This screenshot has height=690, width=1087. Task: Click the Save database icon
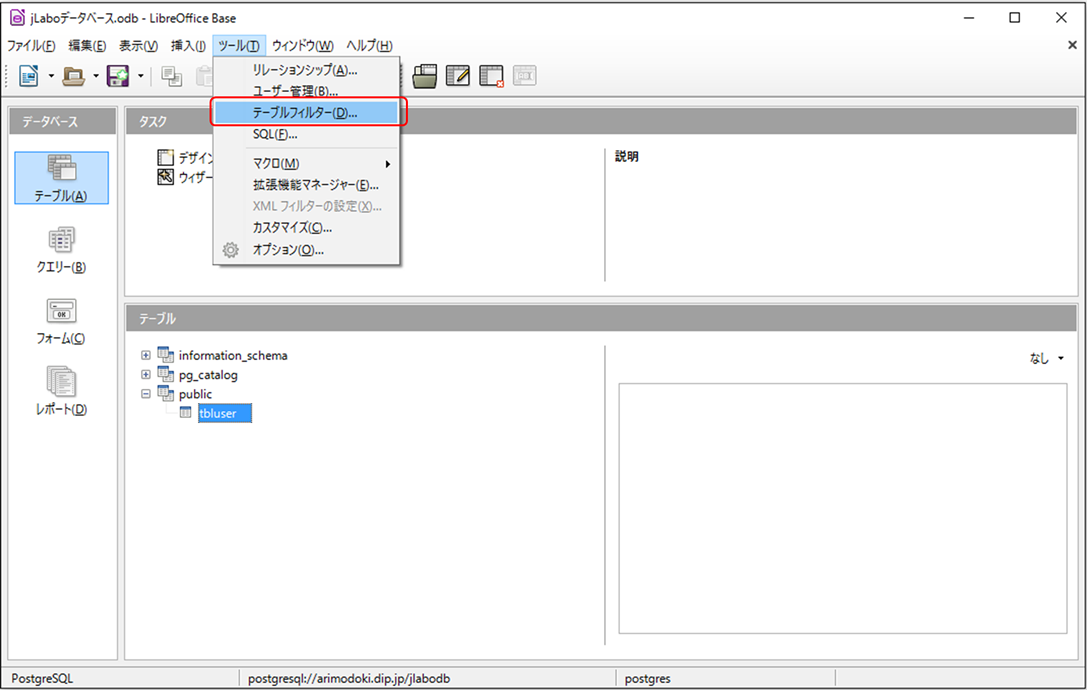tap(118, 76)
